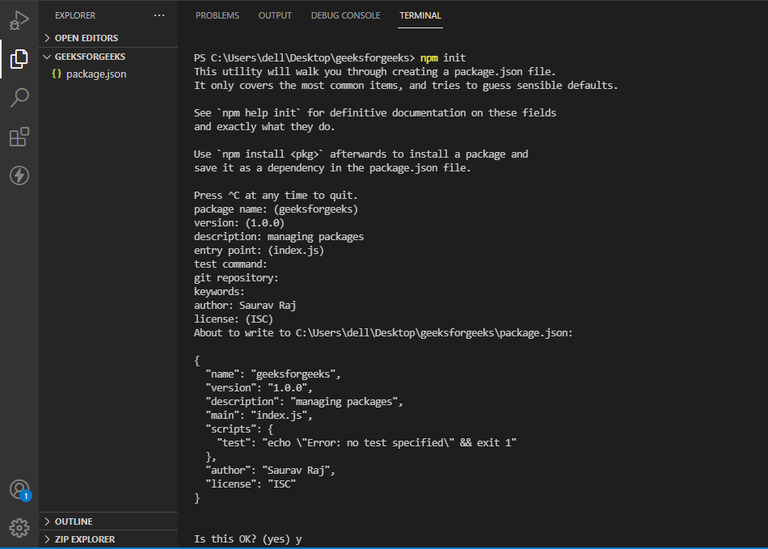Viewport: 768px width, 549px height.
Task: Open the Extensions view
Action: pos(19,137)
